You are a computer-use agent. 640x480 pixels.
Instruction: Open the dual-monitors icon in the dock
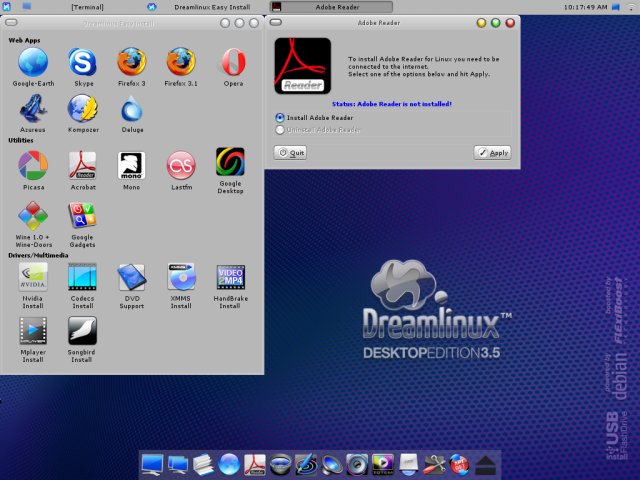(178, 464)
